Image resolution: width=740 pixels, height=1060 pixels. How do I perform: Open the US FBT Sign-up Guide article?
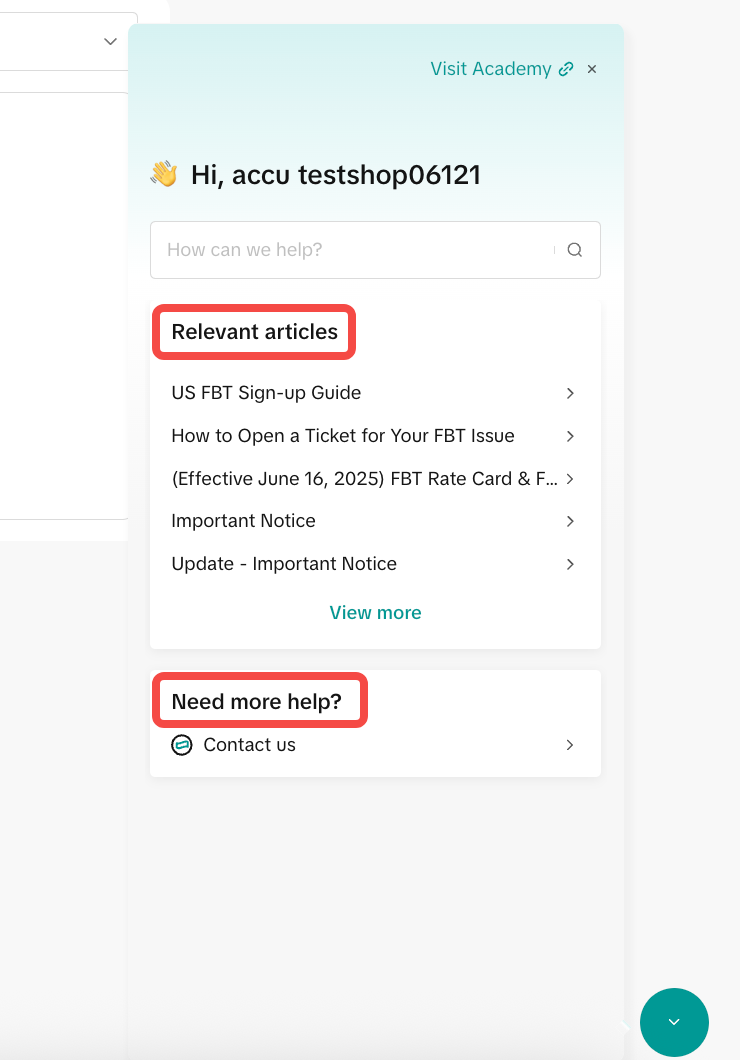pyautogui.click(x=266, y=393)
